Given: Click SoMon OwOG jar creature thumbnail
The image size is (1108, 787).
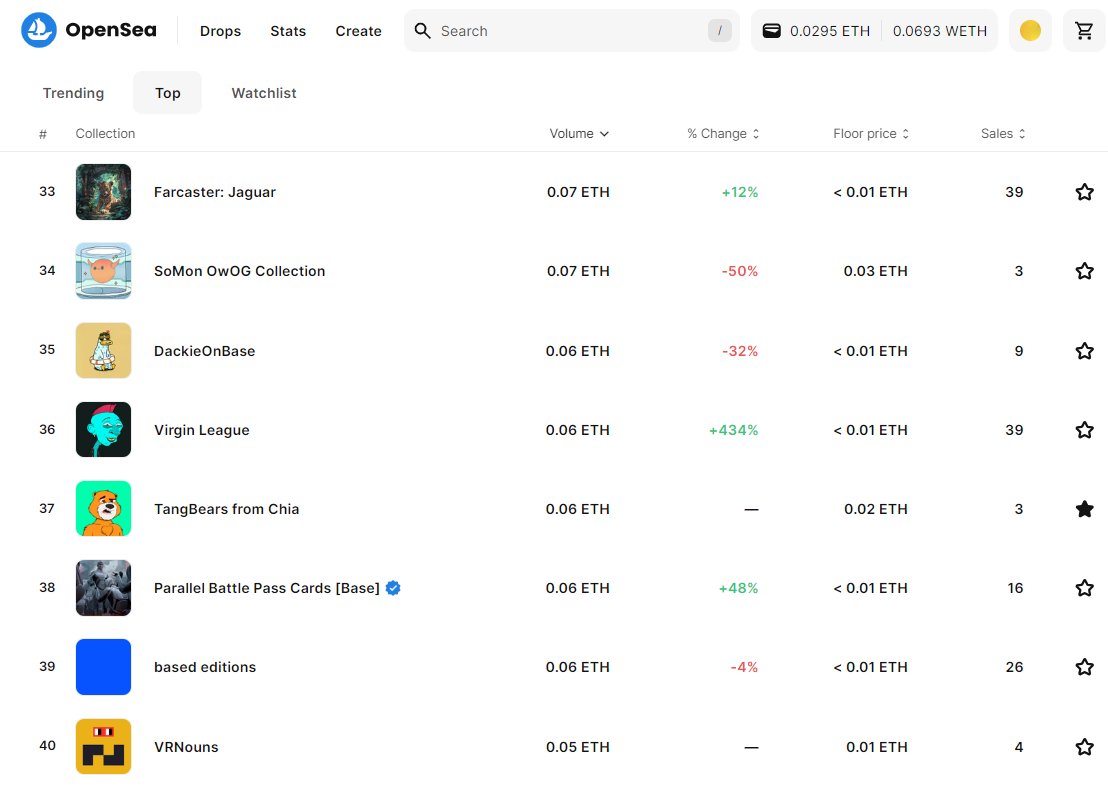Looking at the screenshot, I should [103, 271].
